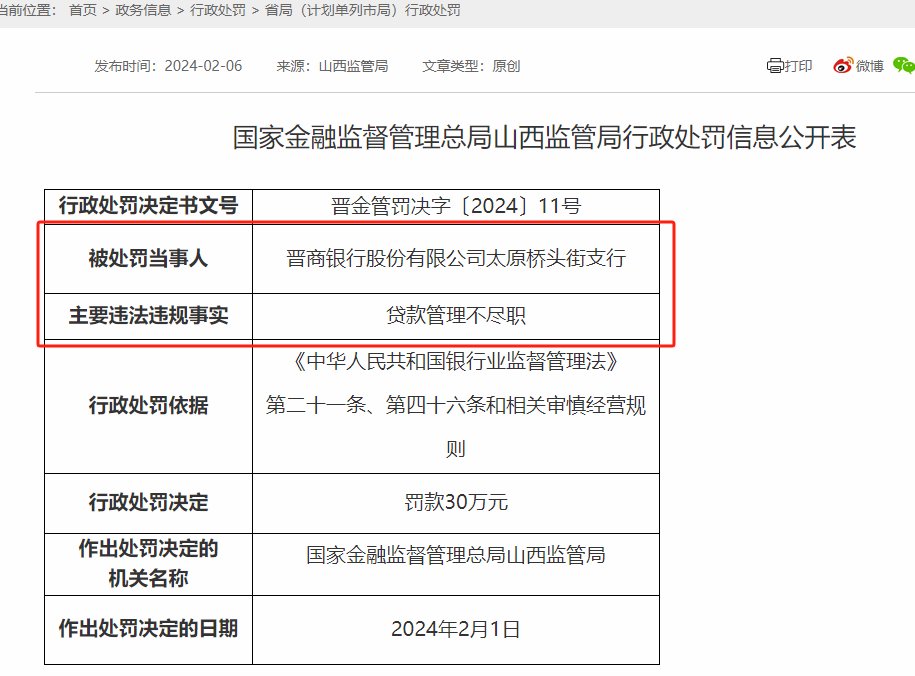915x676 pixels.
Task: Select the decision date 2024年2月1日
Action: [456, 629]
